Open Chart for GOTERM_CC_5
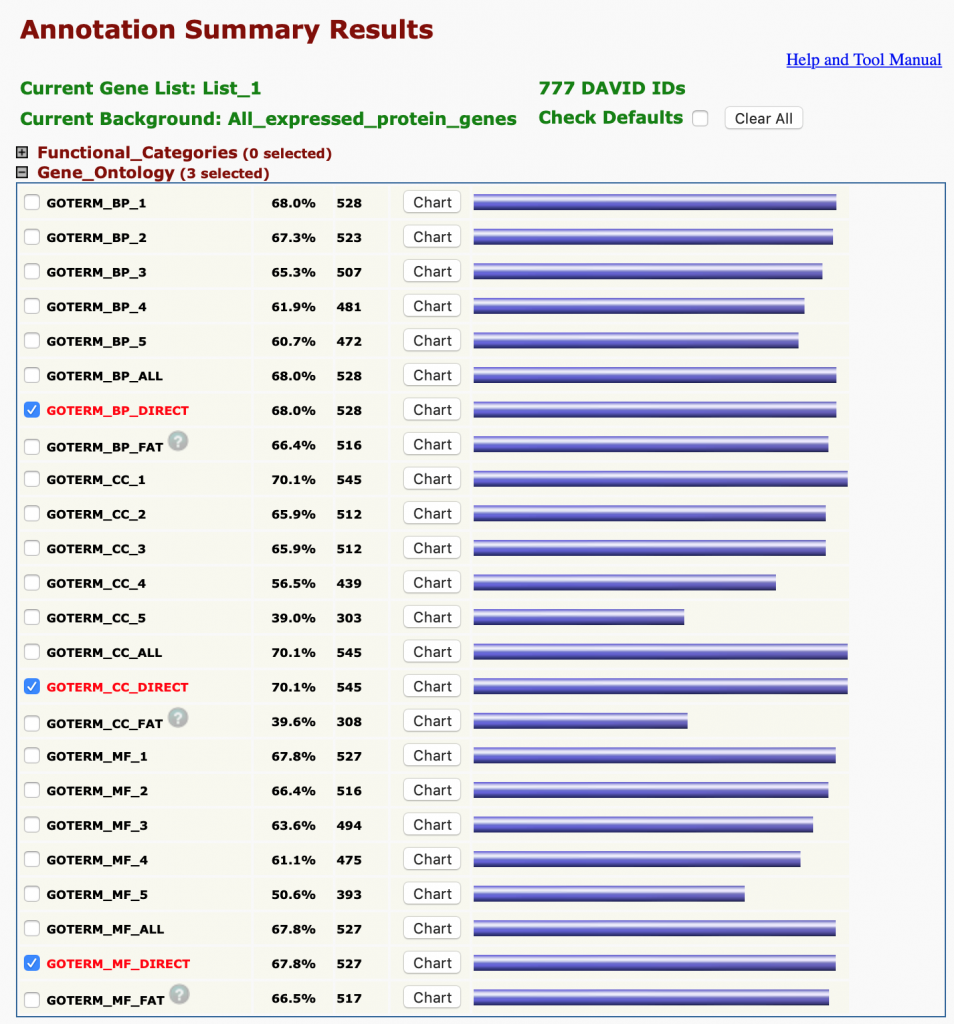This screenshot has height=1024, width=954. pos(432,617)
